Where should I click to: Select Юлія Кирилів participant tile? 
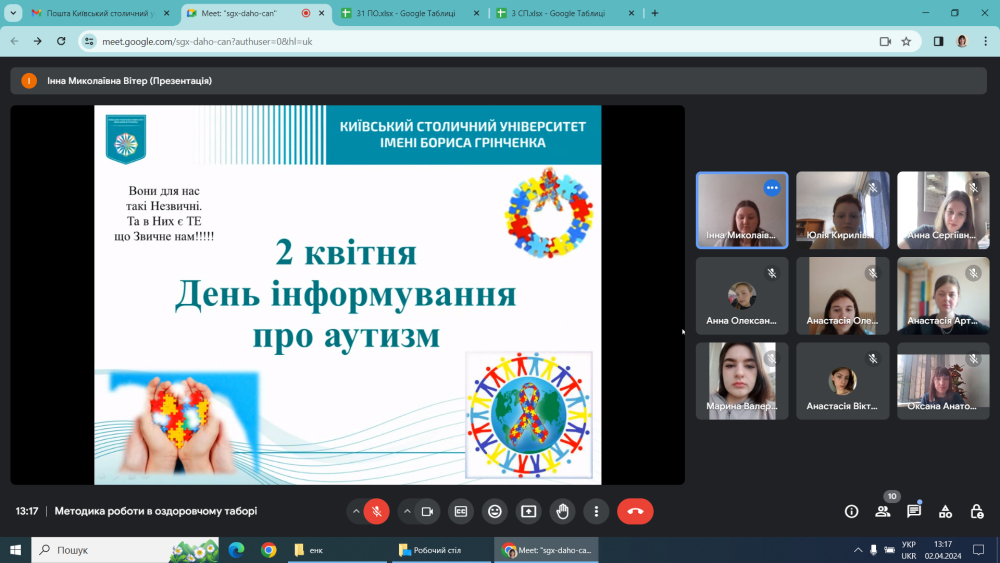click(x=842, y=210)
